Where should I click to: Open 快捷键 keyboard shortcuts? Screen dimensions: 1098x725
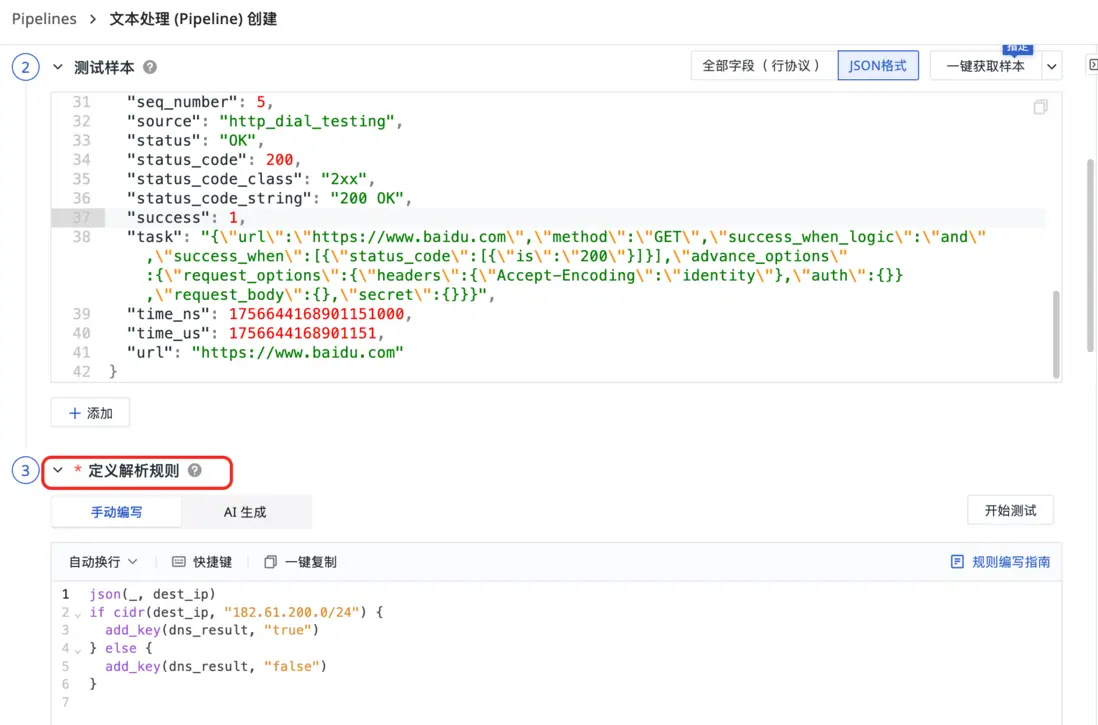pyautogui.click(x=202, y=562)
